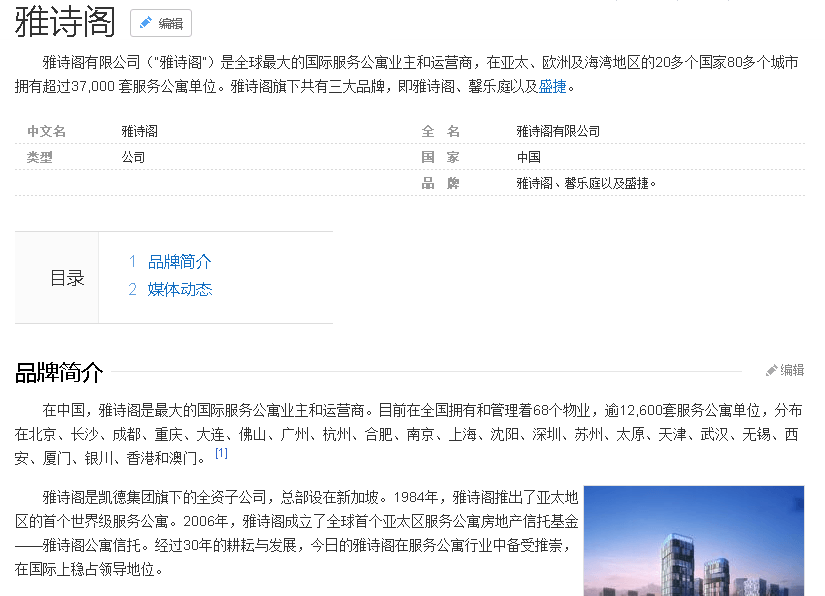Click the value 雅诗阁、馨乐庭以及盛捷 in the info table

pyautogui.click(x=586, y=183)
